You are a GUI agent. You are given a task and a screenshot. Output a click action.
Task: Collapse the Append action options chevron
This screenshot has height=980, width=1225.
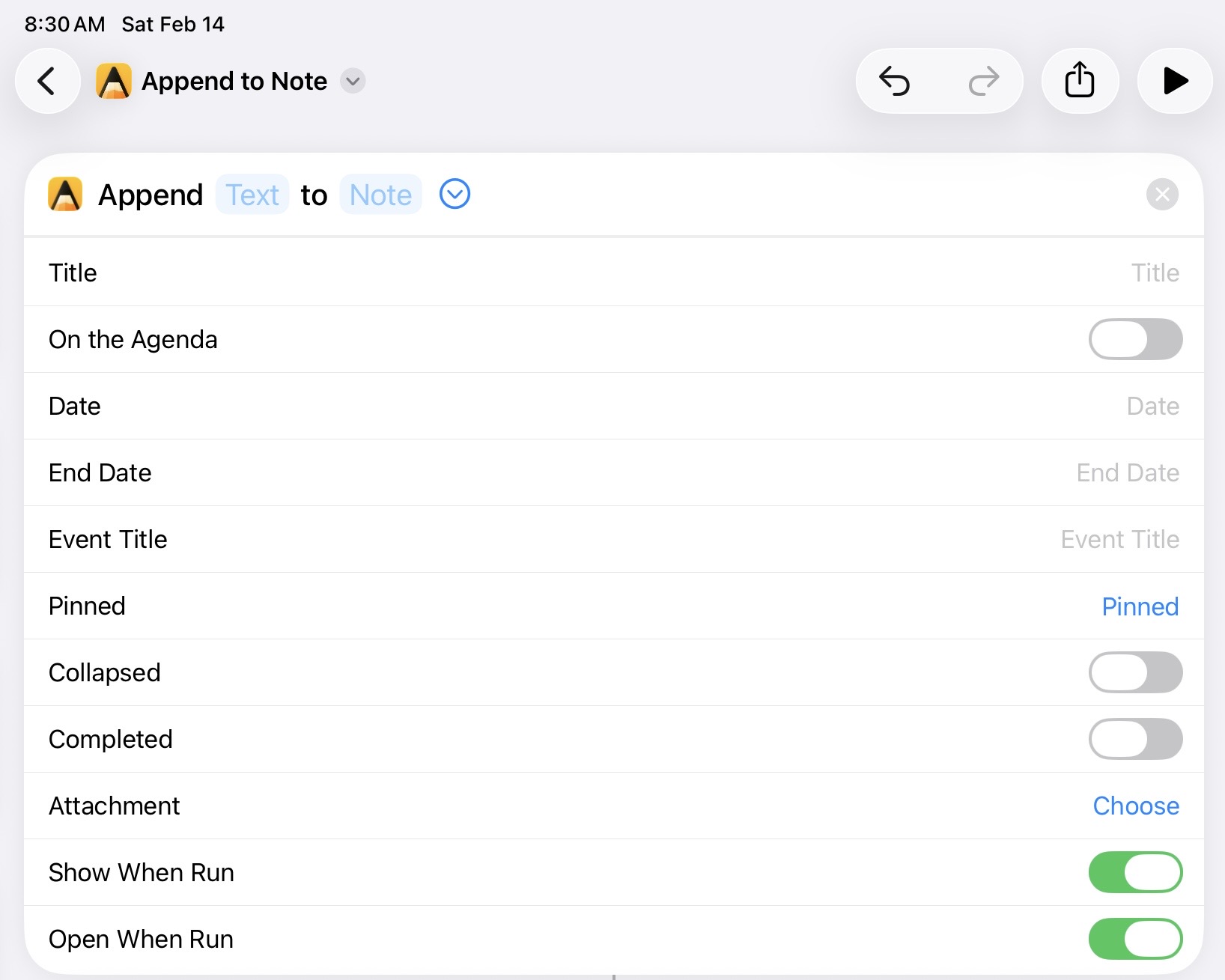click(455, 195)
